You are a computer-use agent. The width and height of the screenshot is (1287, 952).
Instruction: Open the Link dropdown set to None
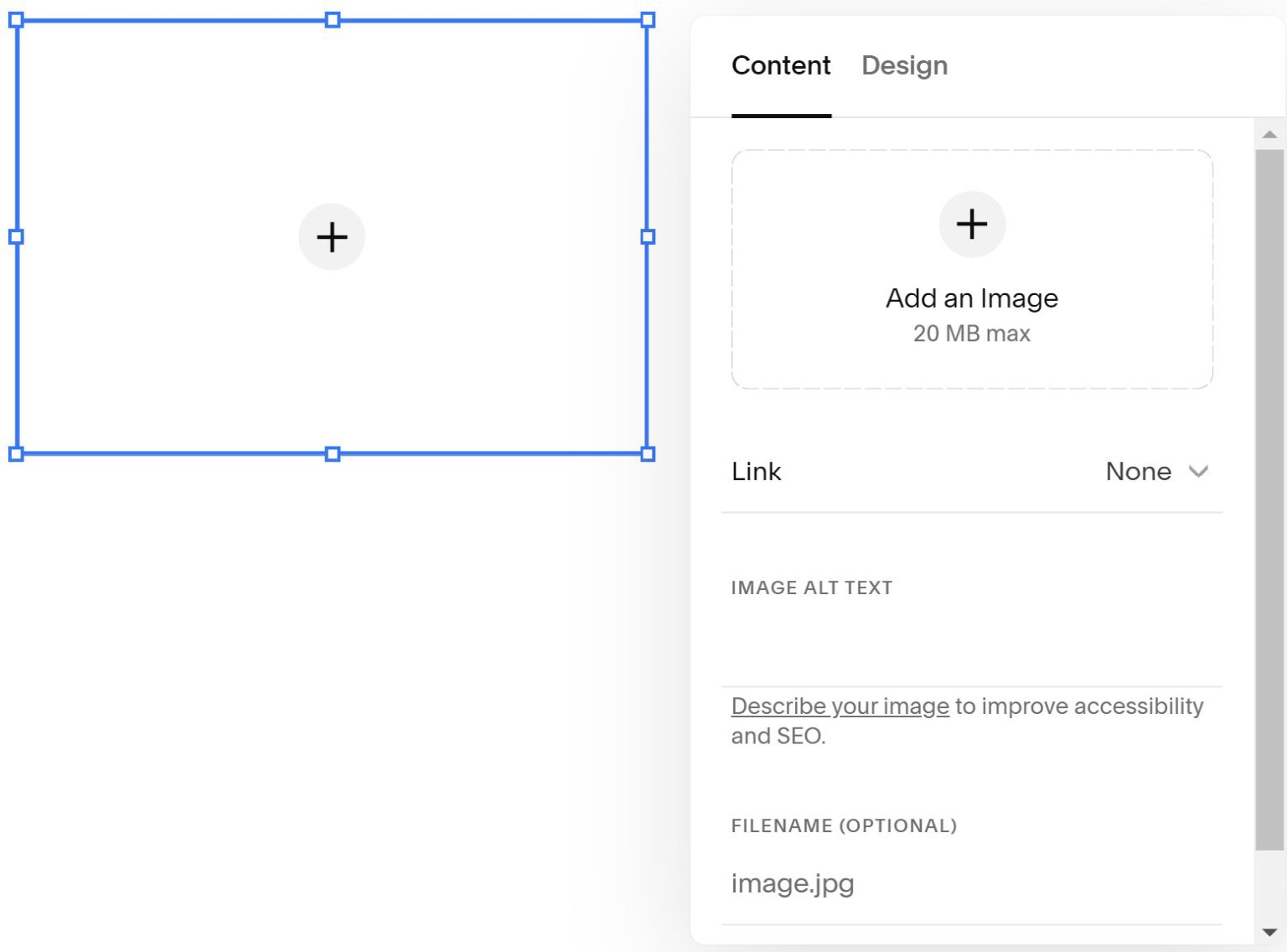1157,472
